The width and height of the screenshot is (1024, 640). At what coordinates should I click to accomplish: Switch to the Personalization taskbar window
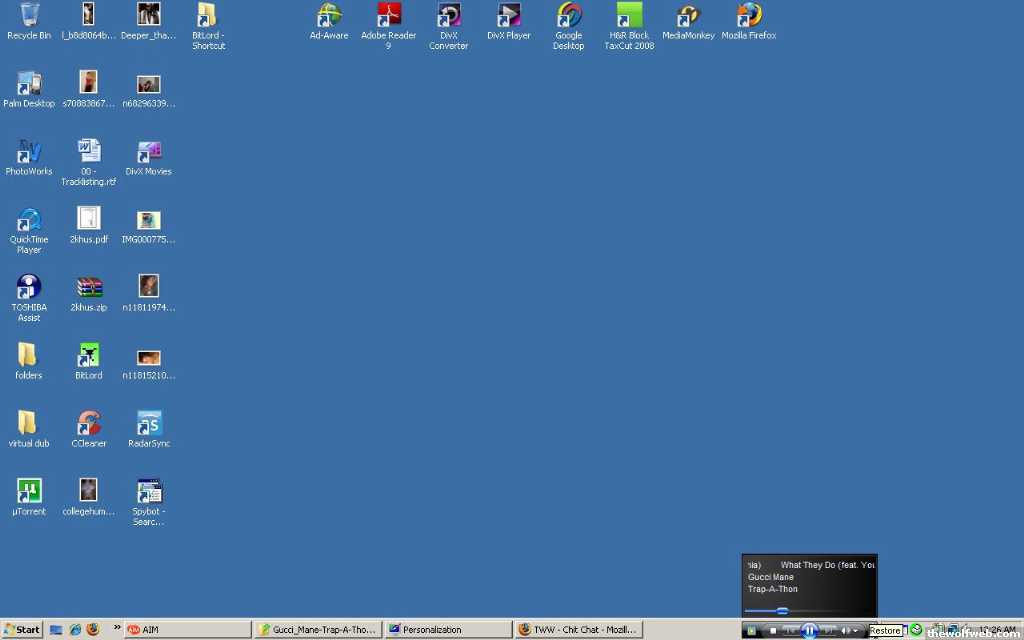click(447, 630)
